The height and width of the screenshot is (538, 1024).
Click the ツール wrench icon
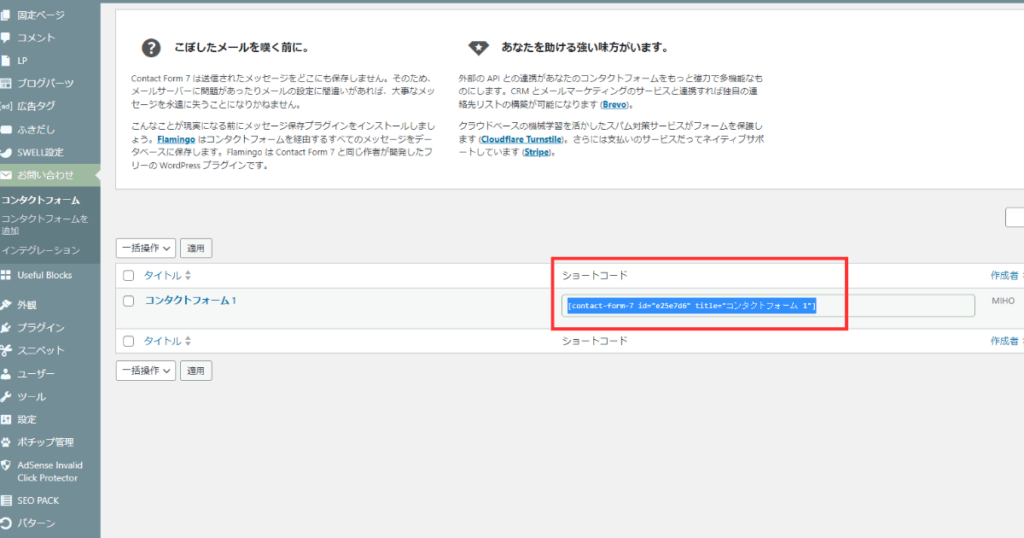pyautogui.click(x=5, y=397)
